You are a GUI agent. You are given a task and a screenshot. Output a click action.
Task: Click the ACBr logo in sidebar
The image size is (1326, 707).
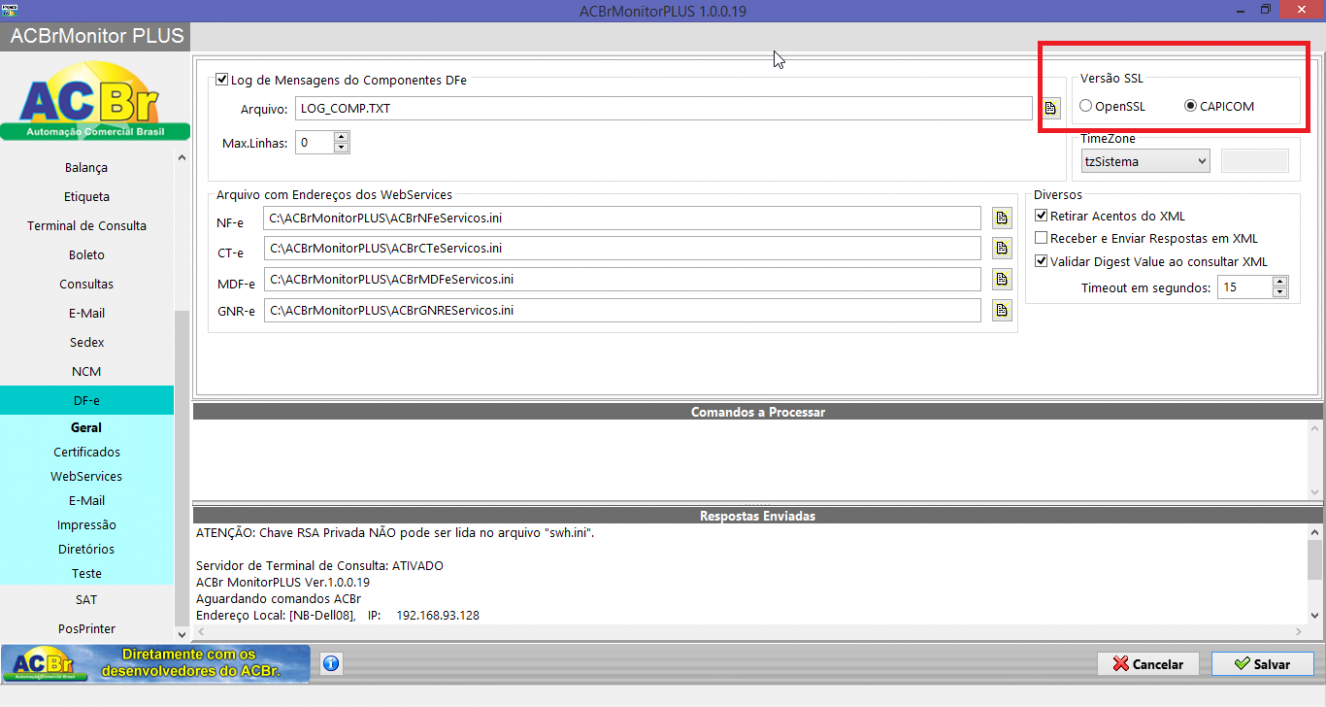(x=94, y=102)
